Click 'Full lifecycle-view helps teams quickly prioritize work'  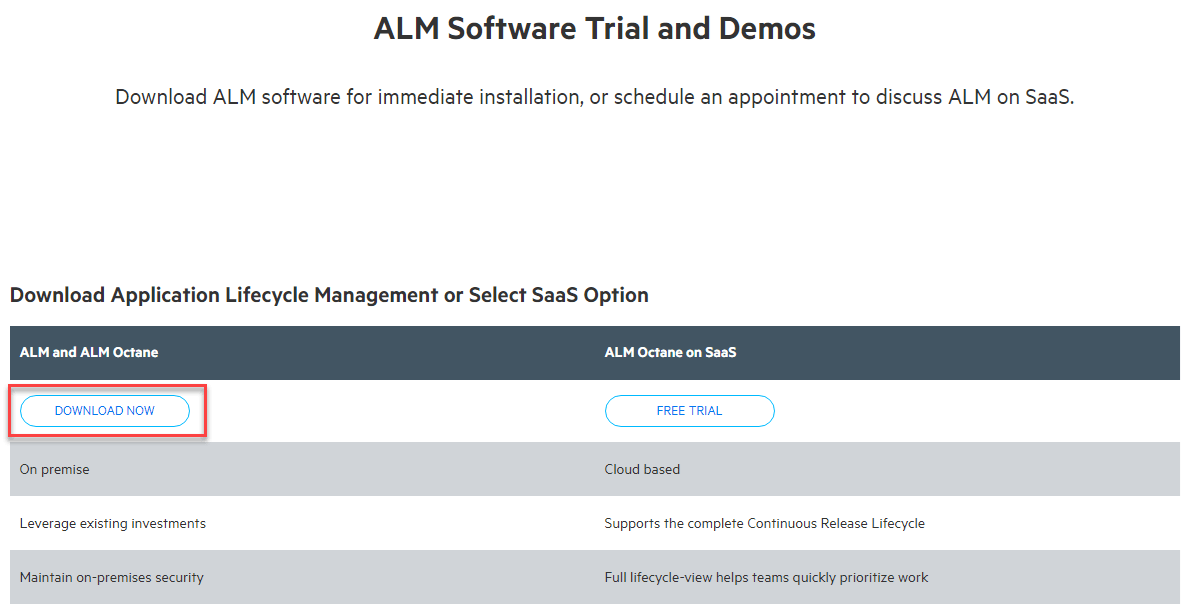766,577
